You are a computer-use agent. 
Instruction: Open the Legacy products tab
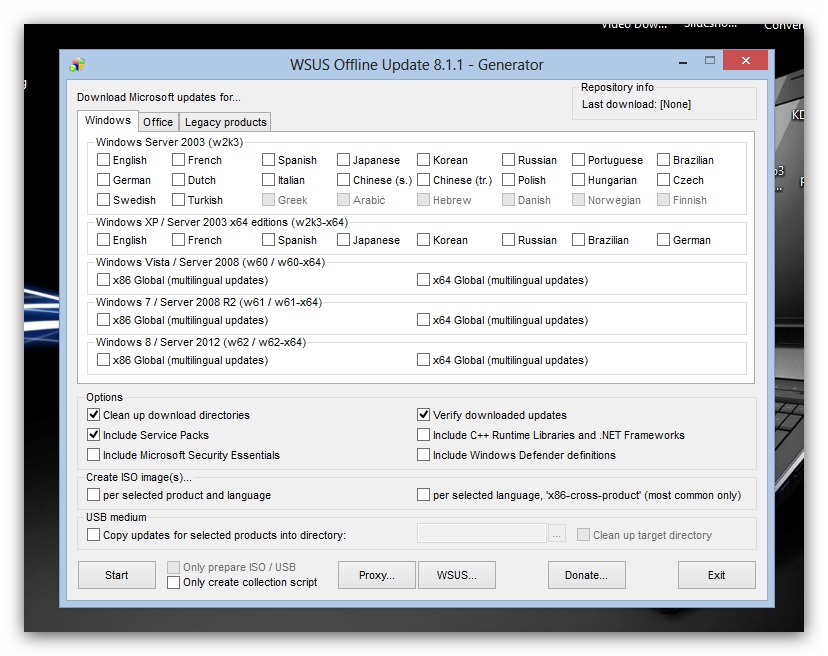tap(225, 122)
